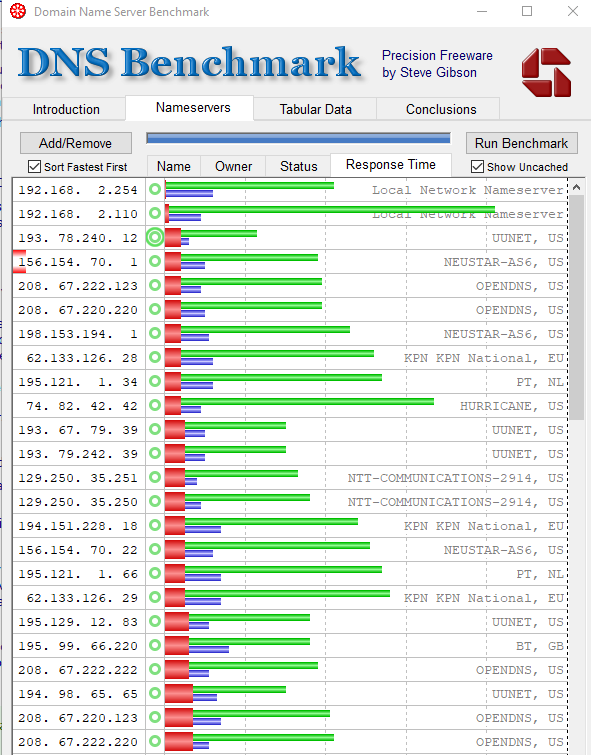Click the status circle for 193.67.79.39

[x=155, y=430]
